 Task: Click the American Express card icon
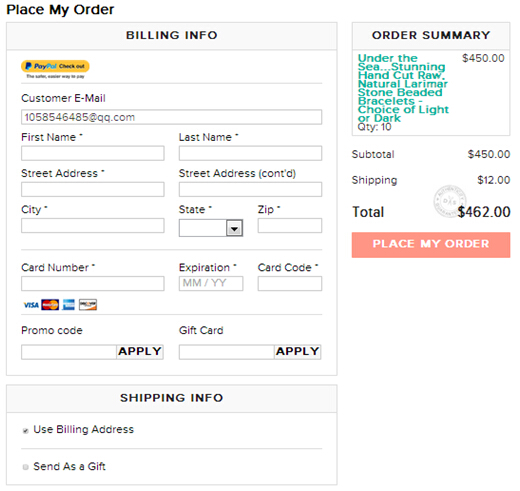pyautogui.click(x=69, y=305)
